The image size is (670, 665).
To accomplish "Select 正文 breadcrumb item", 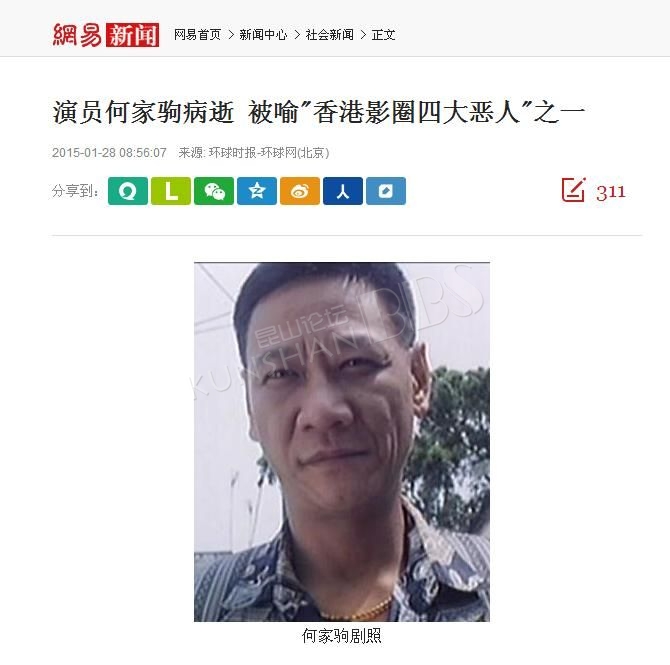I will tap(383, 35).
